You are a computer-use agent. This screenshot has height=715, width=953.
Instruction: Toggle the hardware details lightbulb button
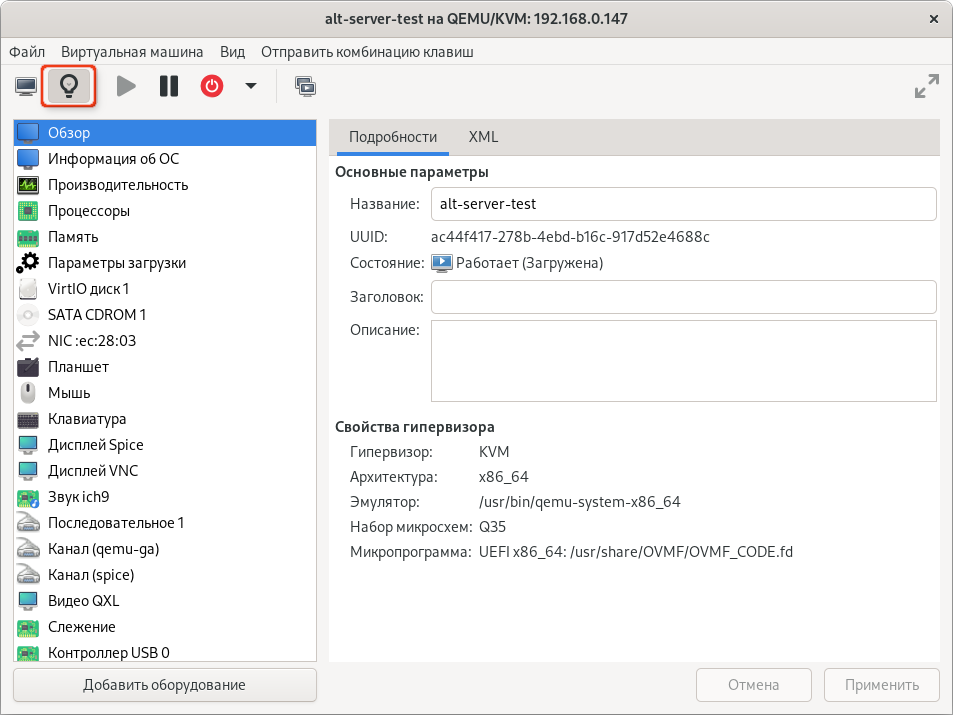68,87
